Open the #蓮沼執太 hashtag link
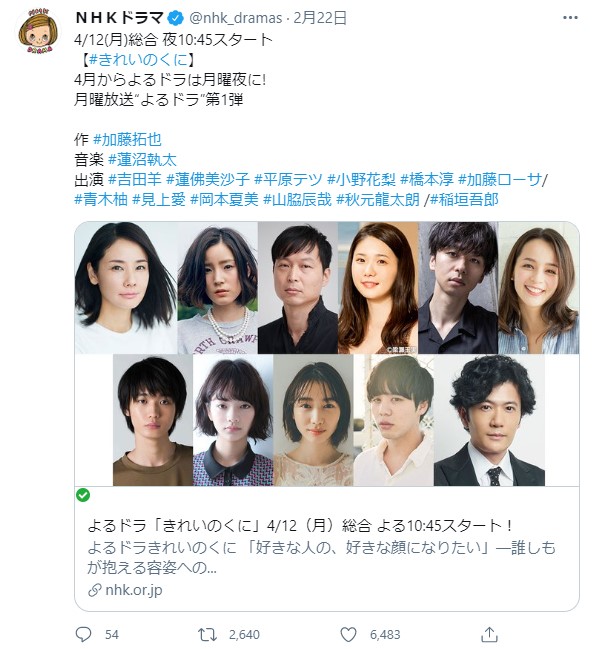 point(142,160)
